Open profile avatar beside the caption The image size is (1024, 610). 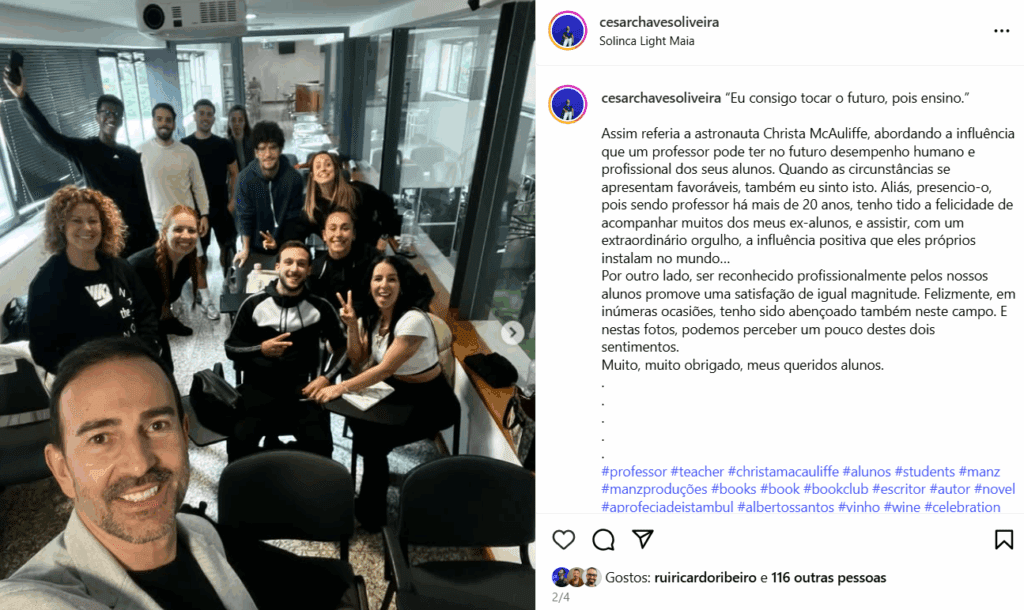(x=568, y=104)
